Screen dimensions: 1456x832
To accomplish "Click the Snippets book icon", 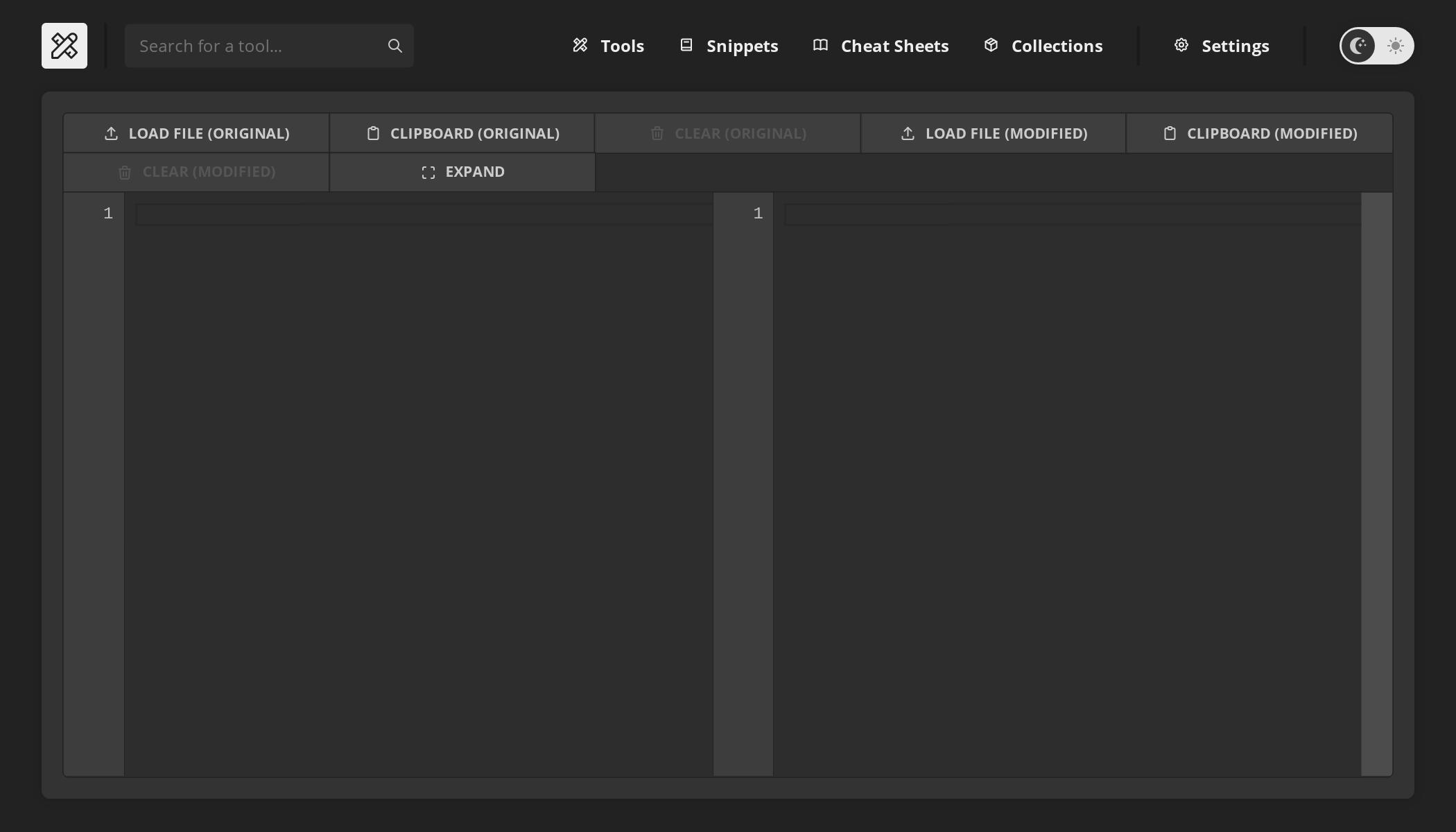I will point(686,44).
